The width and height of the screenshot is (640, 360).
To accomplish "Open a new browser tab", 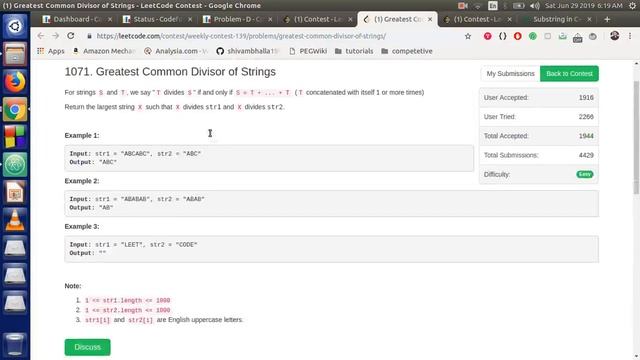I will coord(607,19).
